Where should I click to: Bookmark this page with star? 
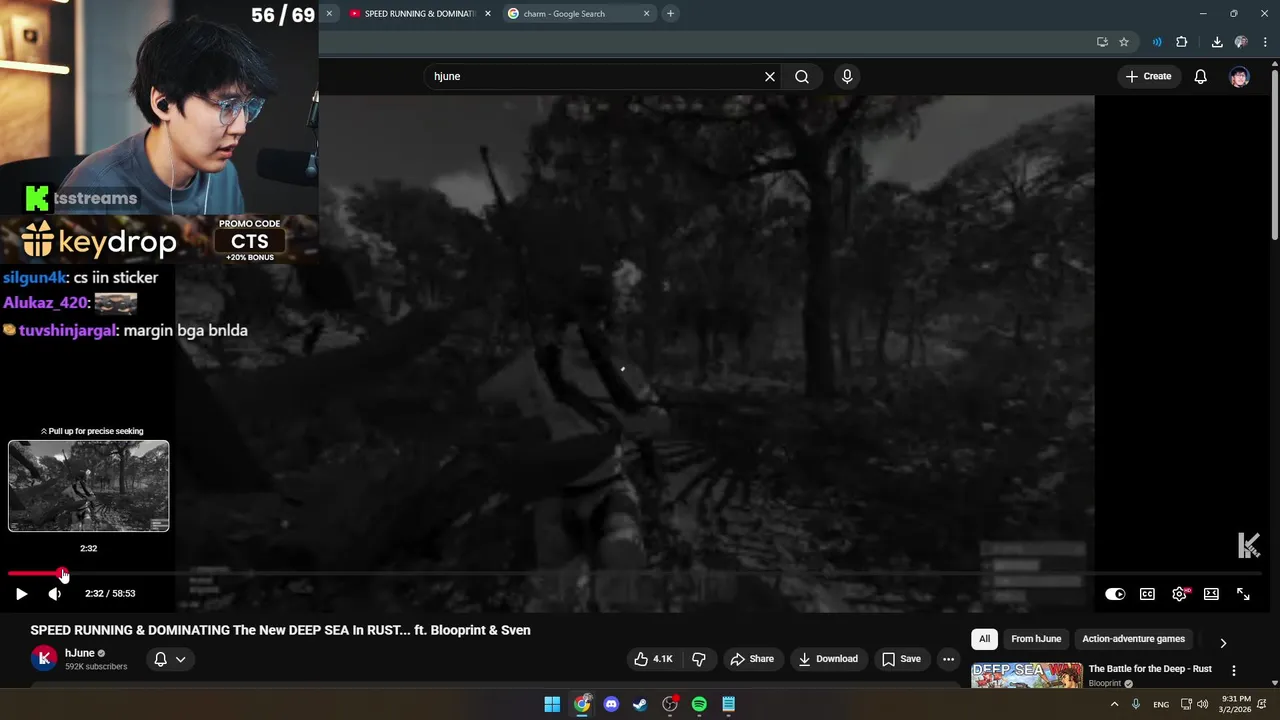point(1124,42)
